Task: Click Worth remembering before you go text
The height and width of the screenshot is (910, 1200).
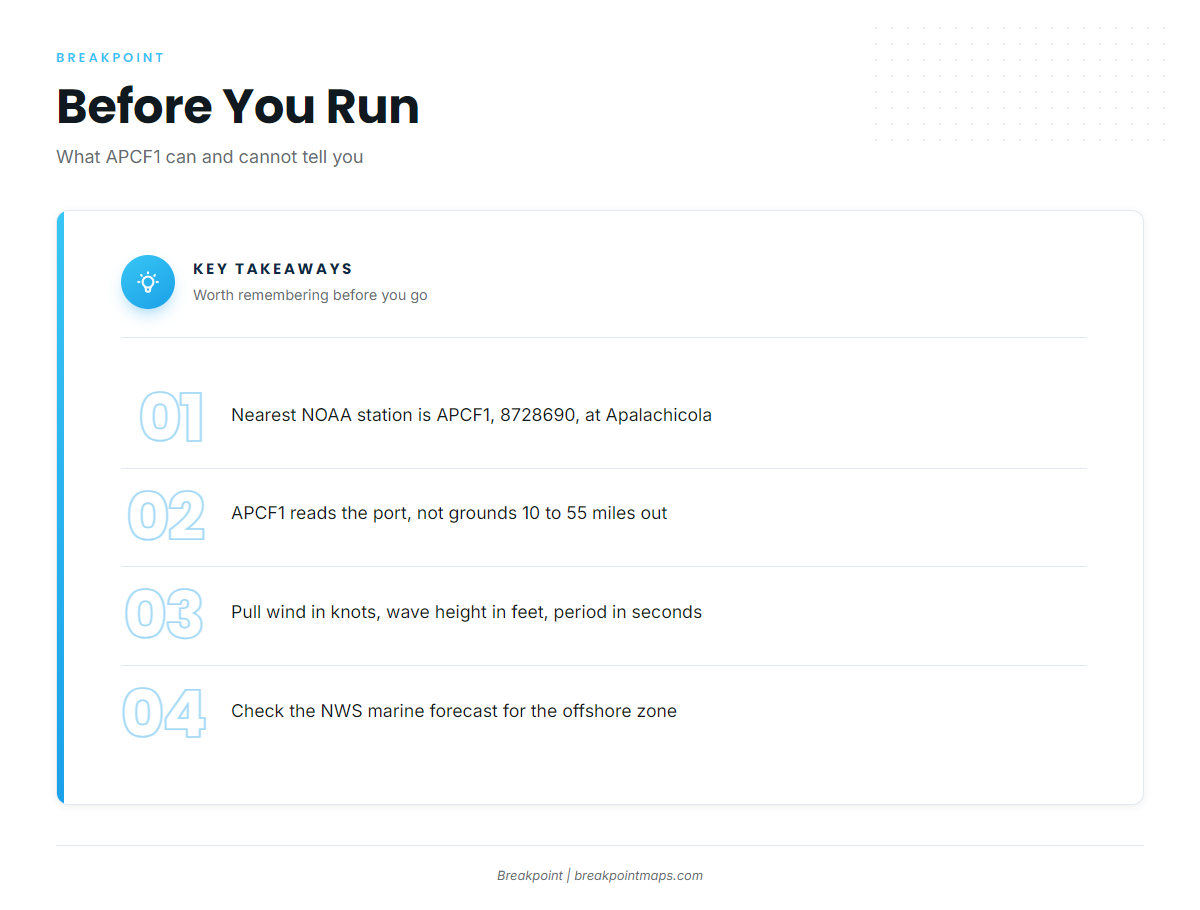Action: tap(310, 295)
